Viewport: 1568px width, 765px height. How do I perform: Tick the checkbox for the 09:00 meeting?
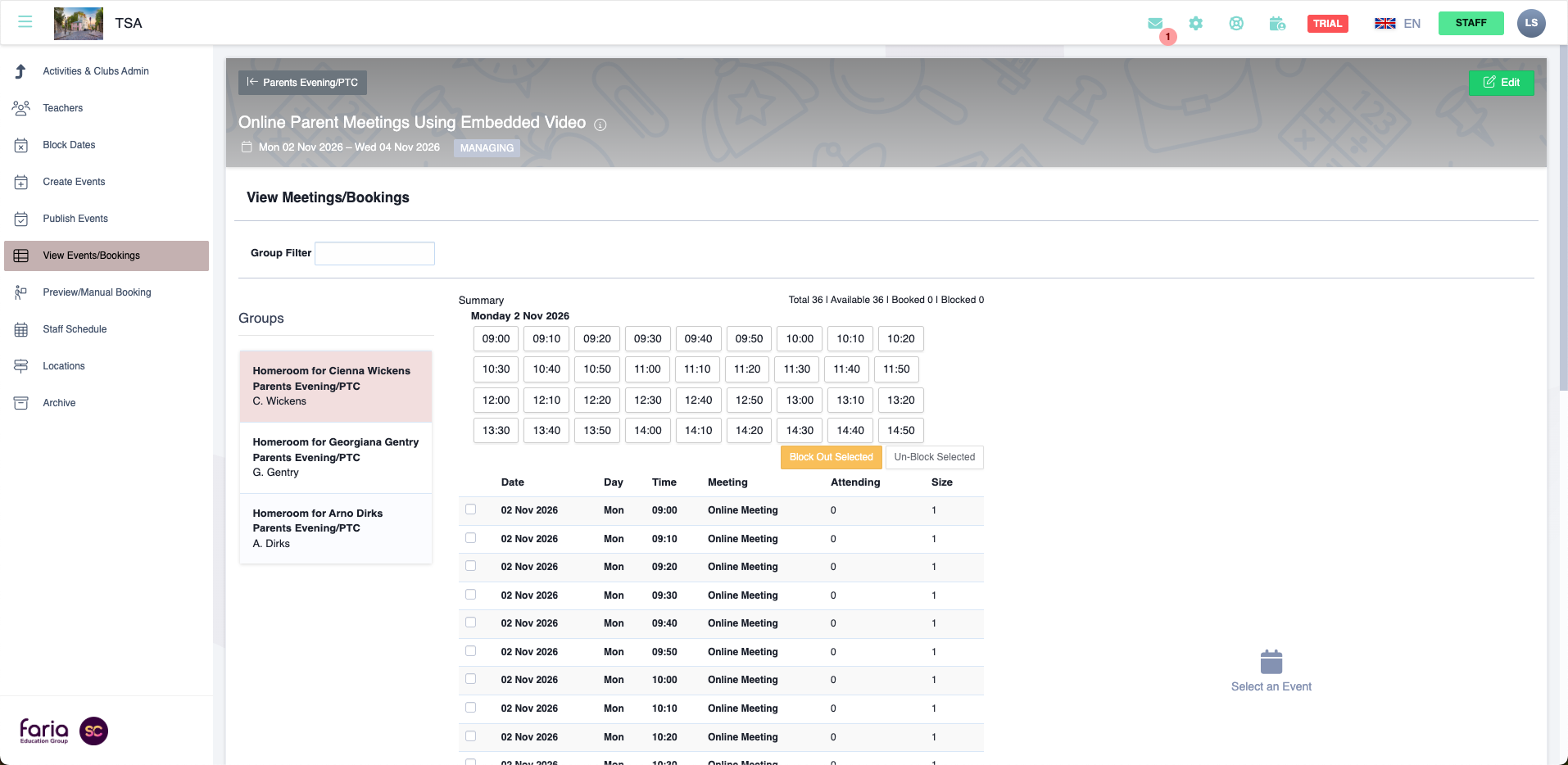pos(471,509)
